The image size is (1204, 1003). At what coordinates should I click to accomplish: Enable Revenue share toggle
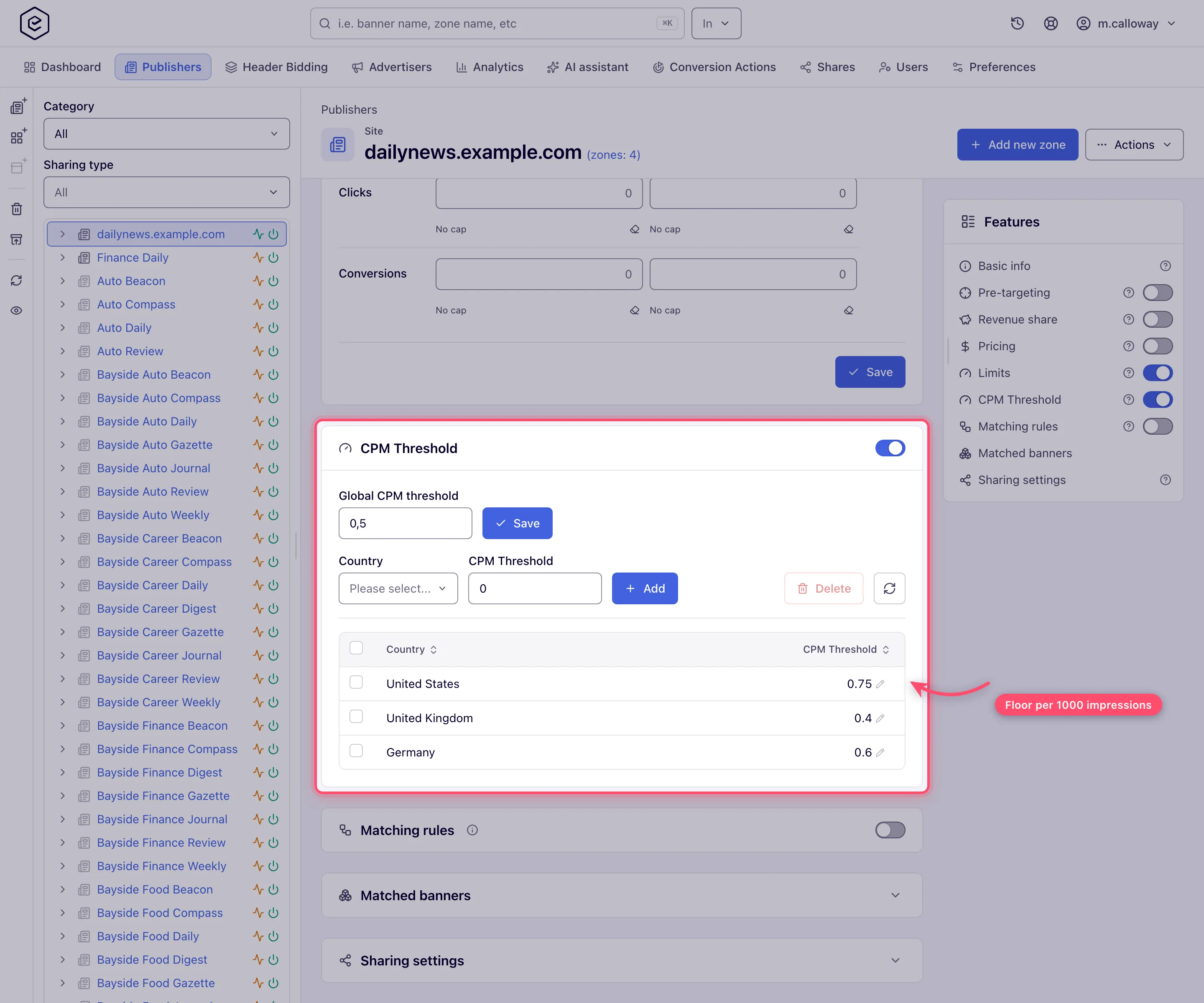pyautogui.click(x=1158, y=320)
